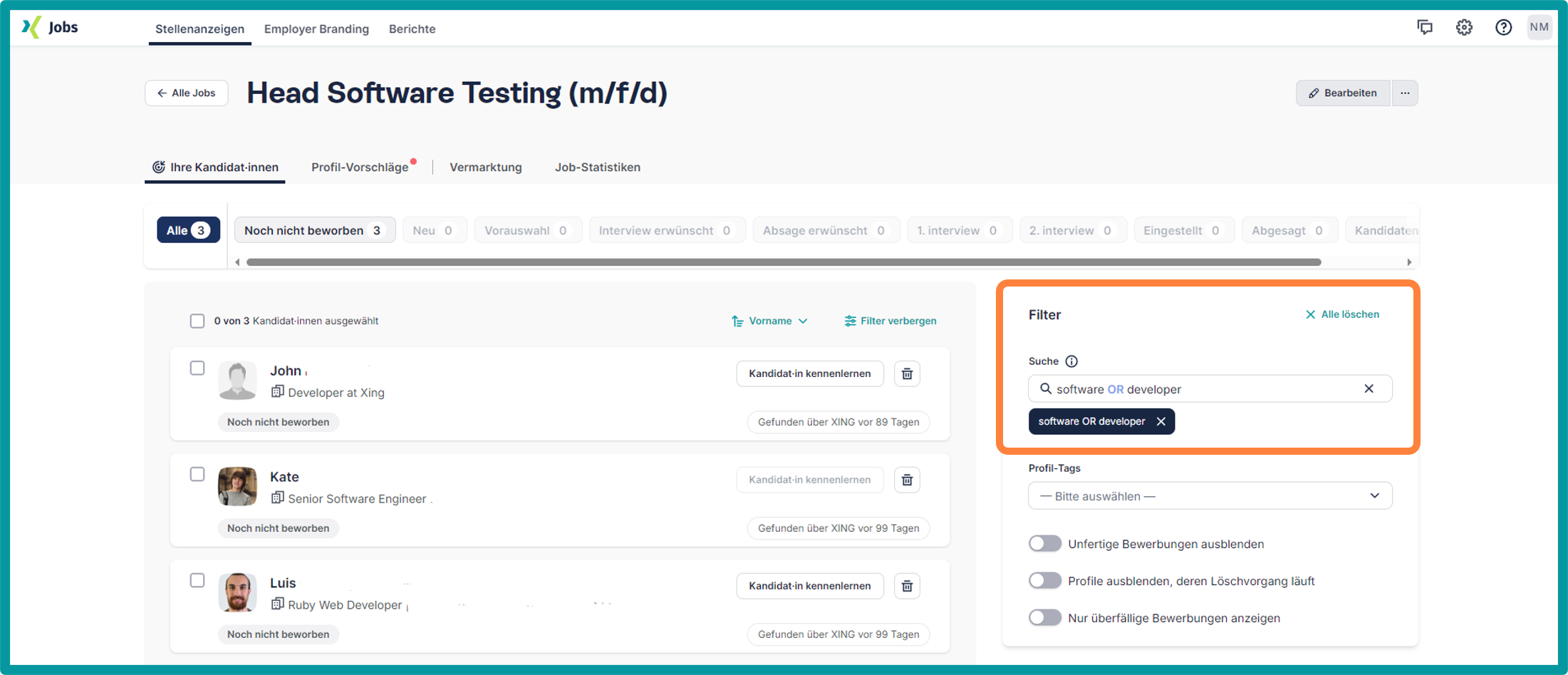Click the horizontal scrollbar under status tabs
The image size is (1568, 675).
[784, 262]
